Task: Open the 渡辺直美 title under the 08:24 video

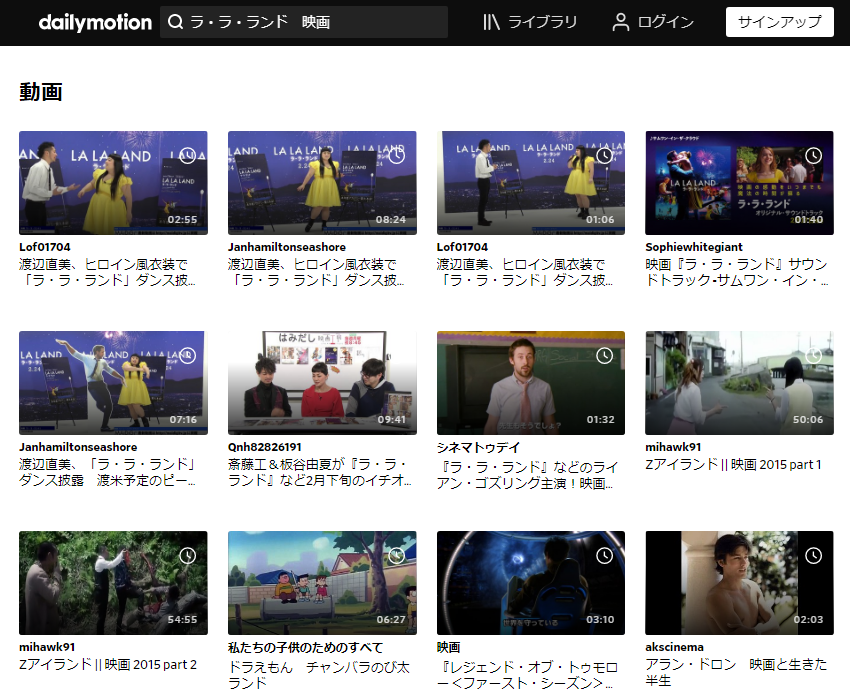Action: tap(316, 272)
